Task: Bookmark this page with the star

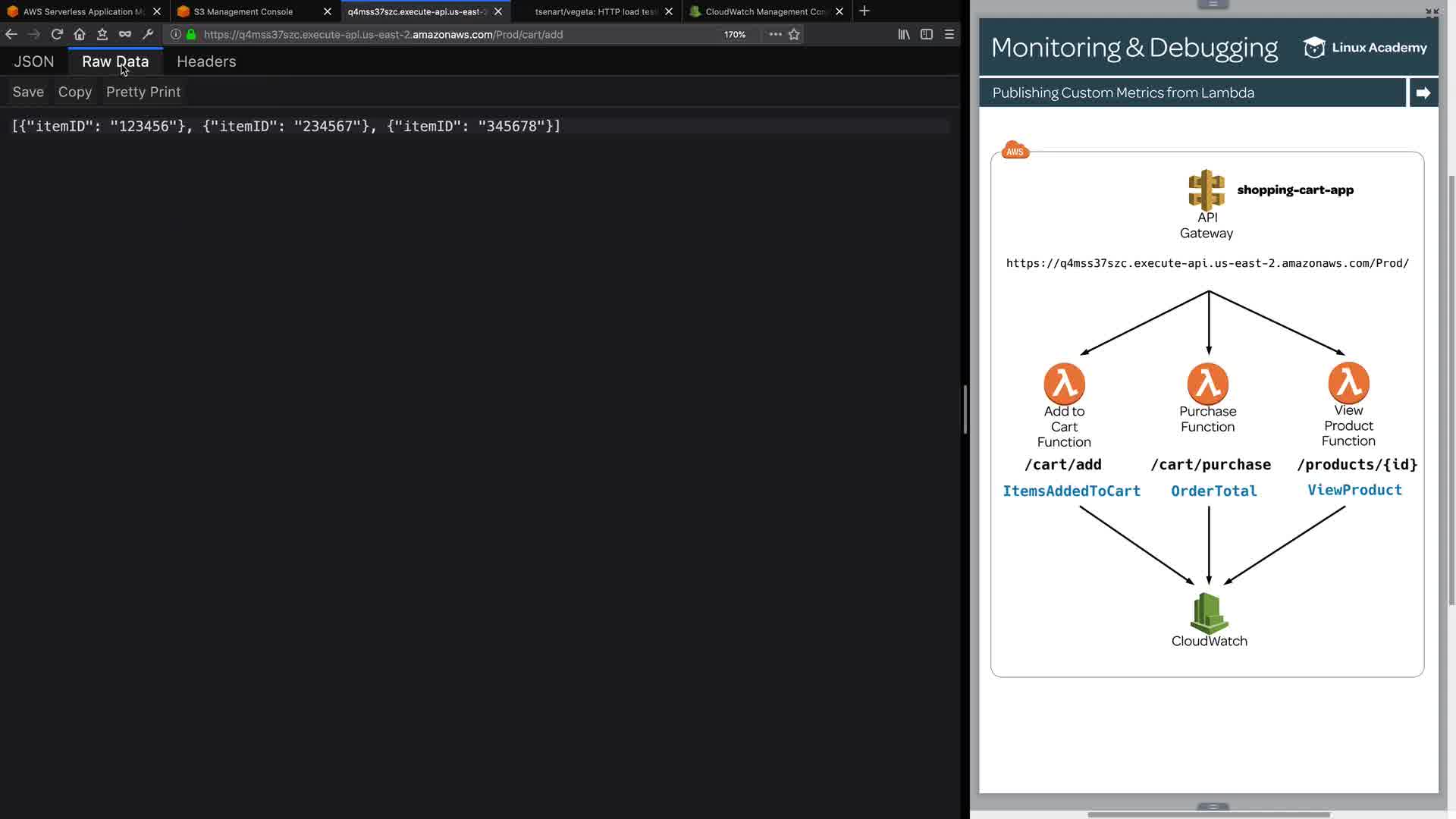Action: (794, 34)
